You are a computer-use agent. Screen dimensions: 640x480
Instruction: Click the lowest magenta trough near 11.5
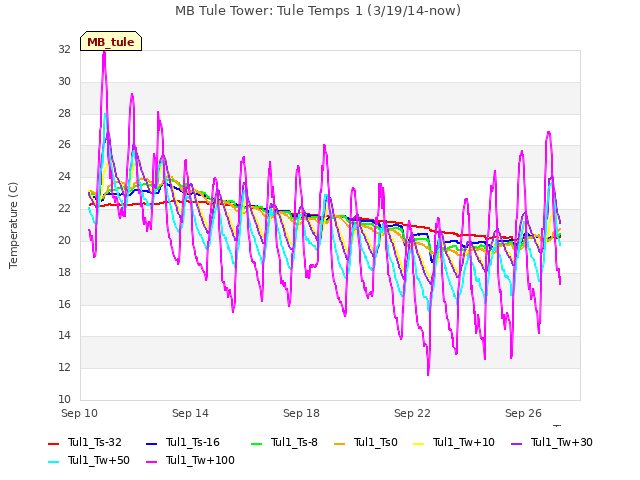[428, 373]
